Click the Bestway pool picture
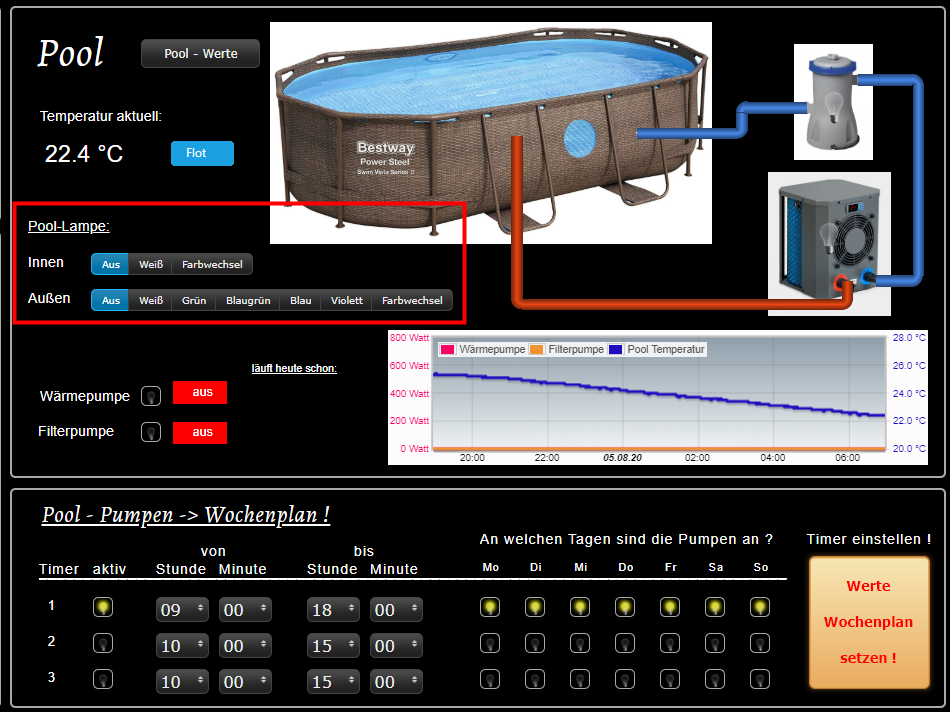The width and height of the screenshot is (950, 712). point(491,133)
